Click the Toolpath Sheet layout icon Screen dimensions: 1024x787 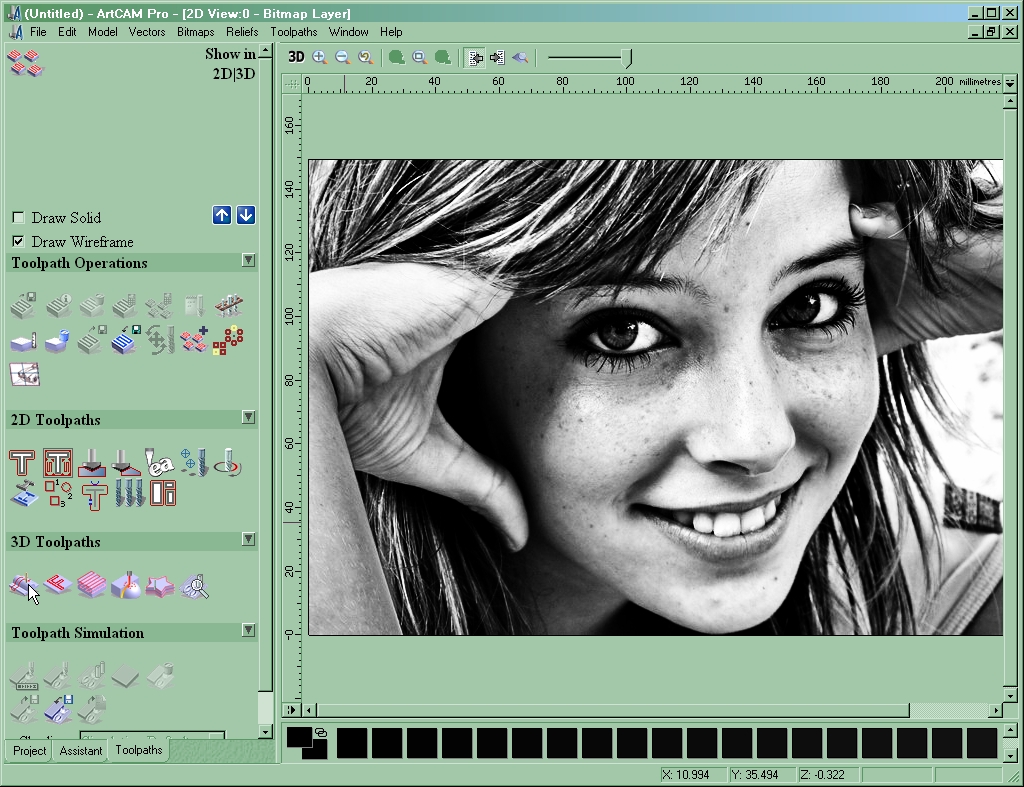point(25,375)
